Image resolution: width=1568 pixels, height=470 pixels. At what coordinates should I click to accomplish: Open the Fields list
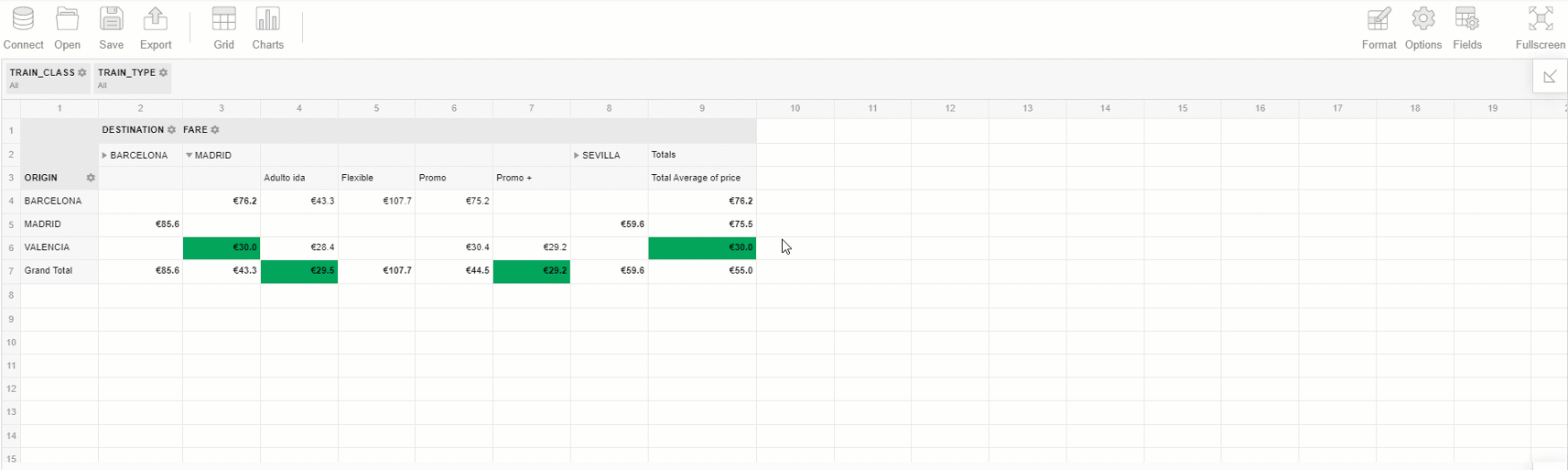1467,27
